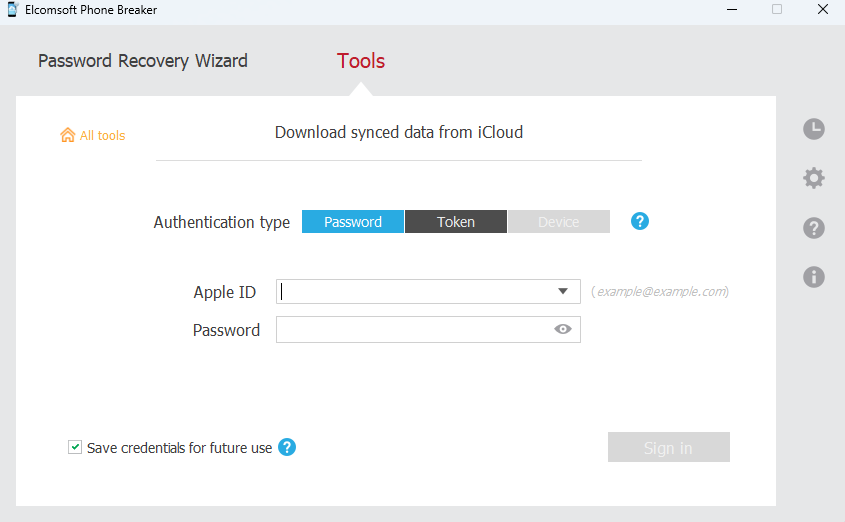Select Password authentication type

[x=353, y=221]
